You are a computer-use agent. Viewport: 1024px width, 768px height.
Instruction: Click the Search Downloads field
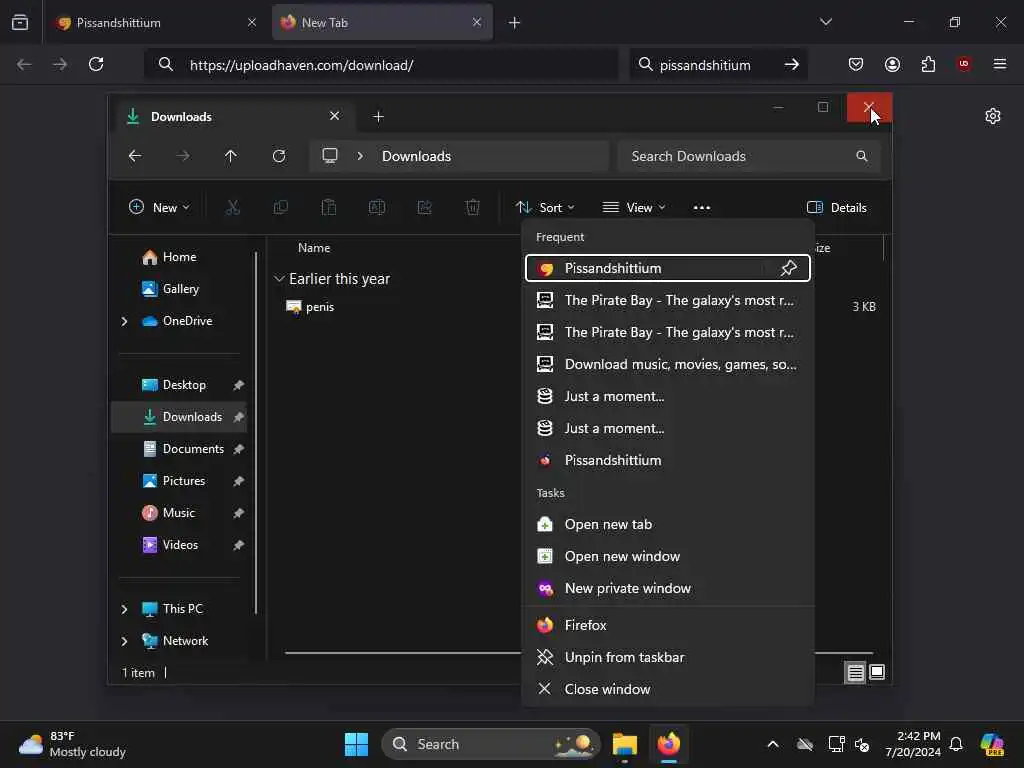[x=748, y=156]
